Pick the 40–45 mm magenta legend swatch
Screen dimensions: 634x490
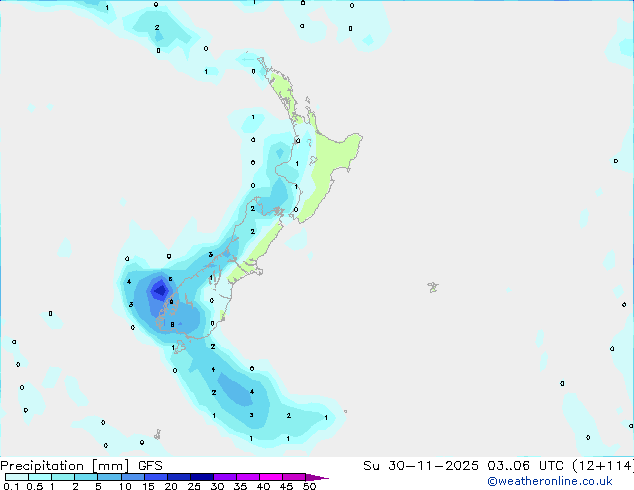(x=271, y=477)
